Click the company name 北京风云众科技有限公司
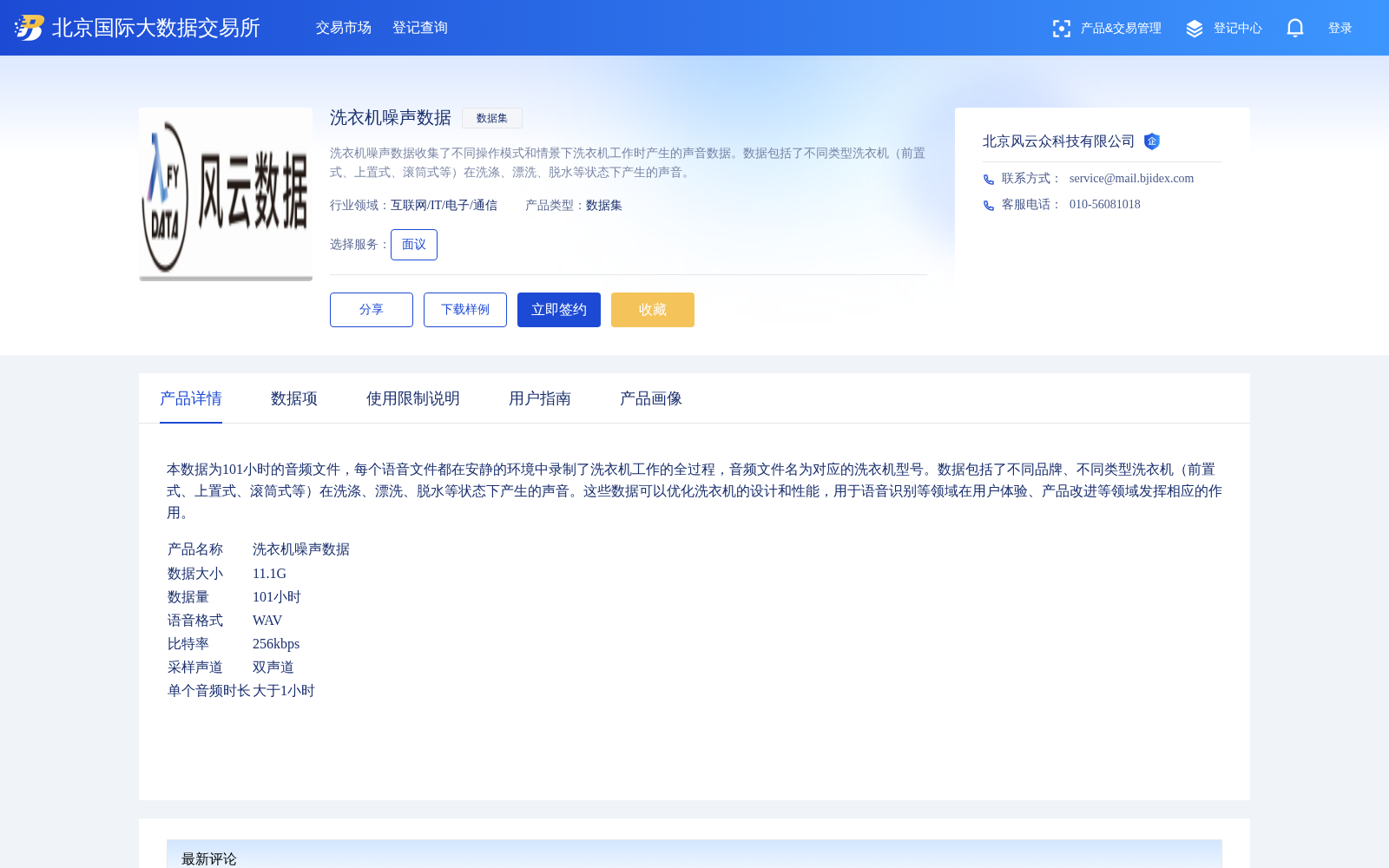1389x868 pixels. pos(1059,141)
